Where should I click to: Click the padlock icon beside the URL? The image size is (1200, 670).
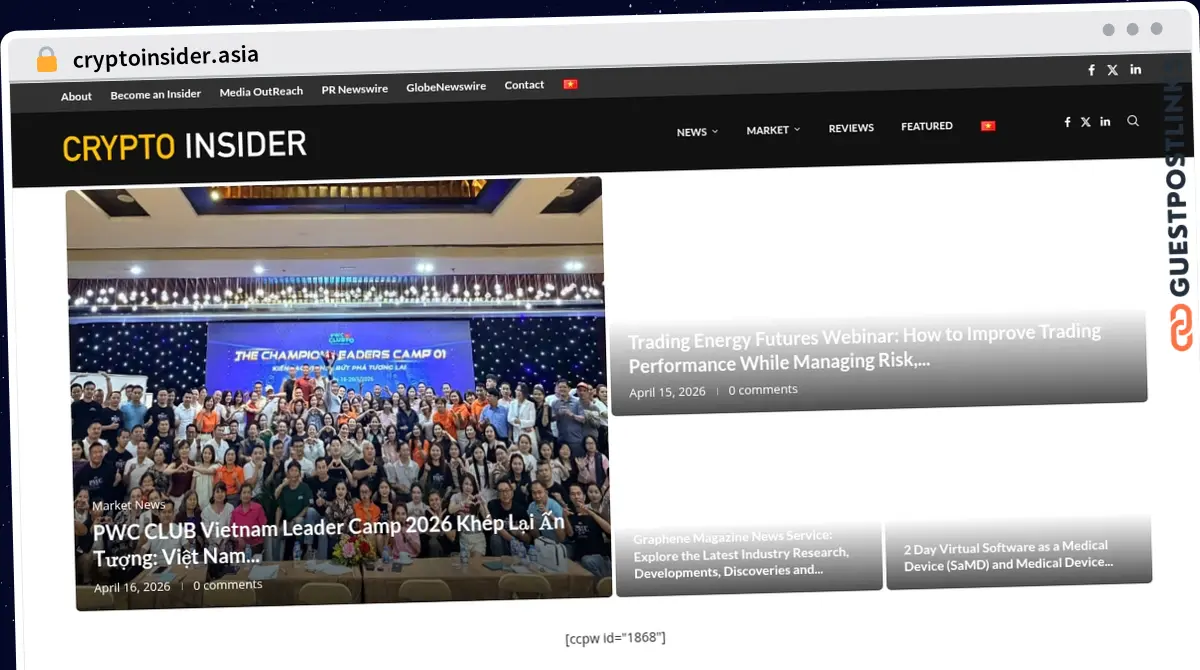click(47, 59)
